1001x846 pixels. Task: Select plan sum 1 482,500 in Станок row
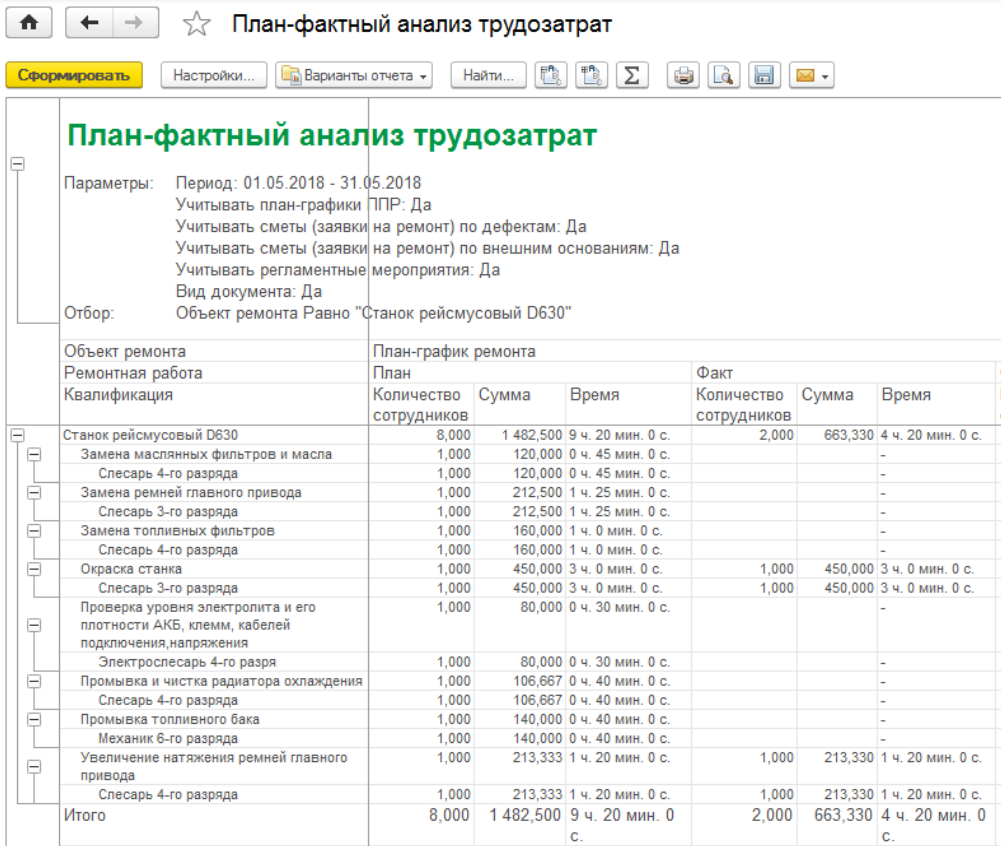pos(532,435)
